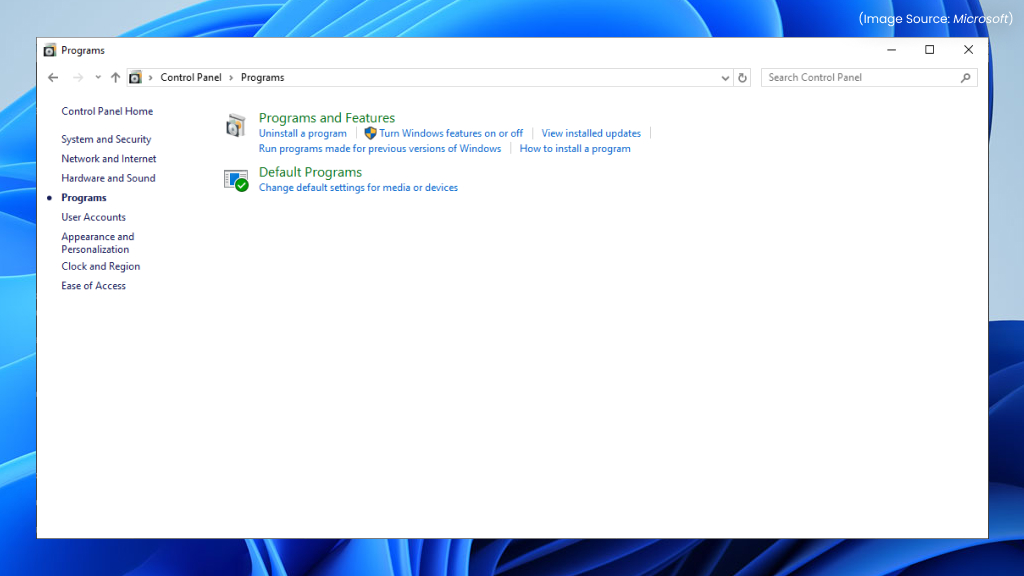Select Hardware and Sound in sidebar

108,178
